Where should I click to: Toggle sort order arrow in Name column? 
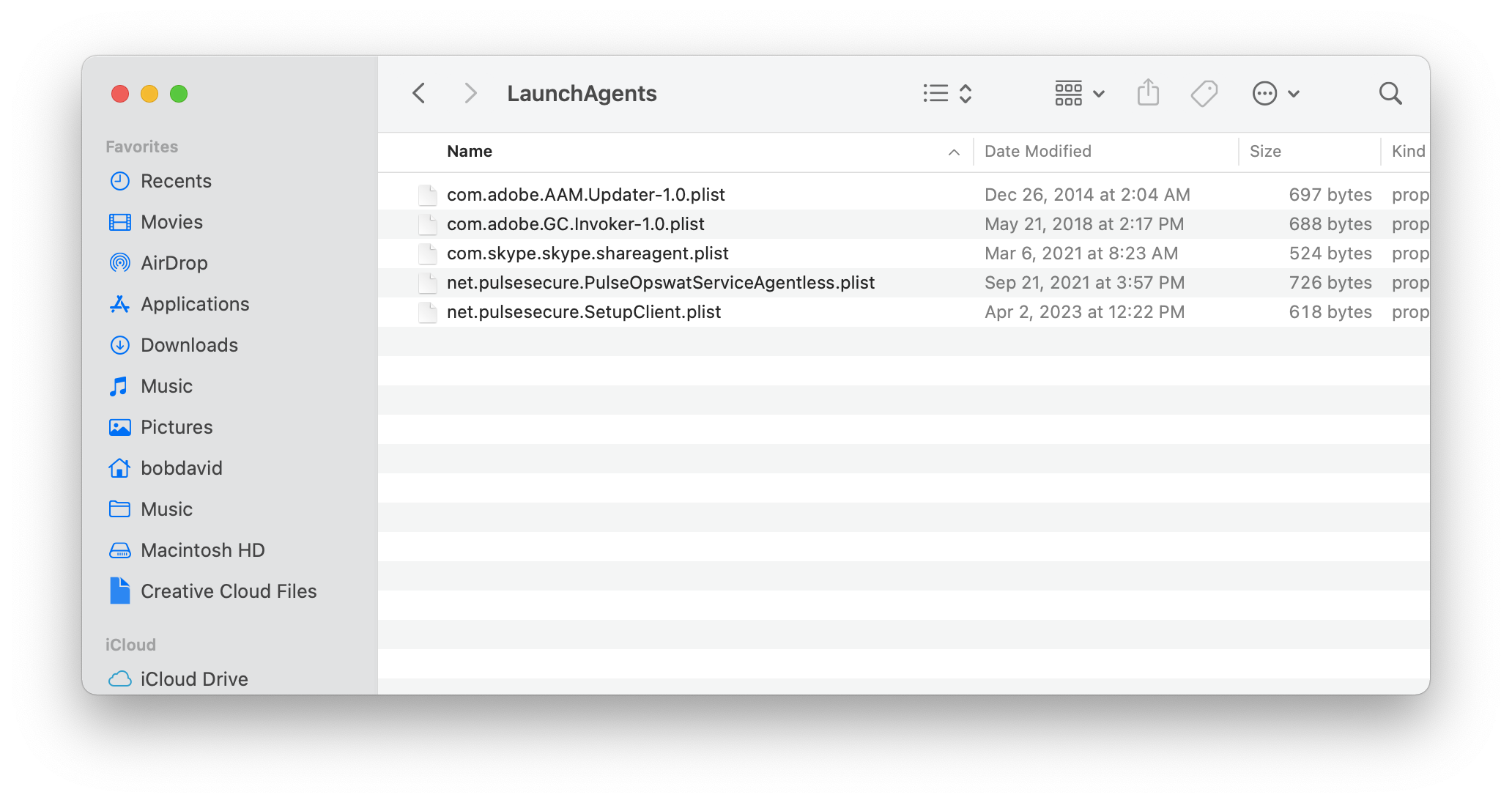954,152
